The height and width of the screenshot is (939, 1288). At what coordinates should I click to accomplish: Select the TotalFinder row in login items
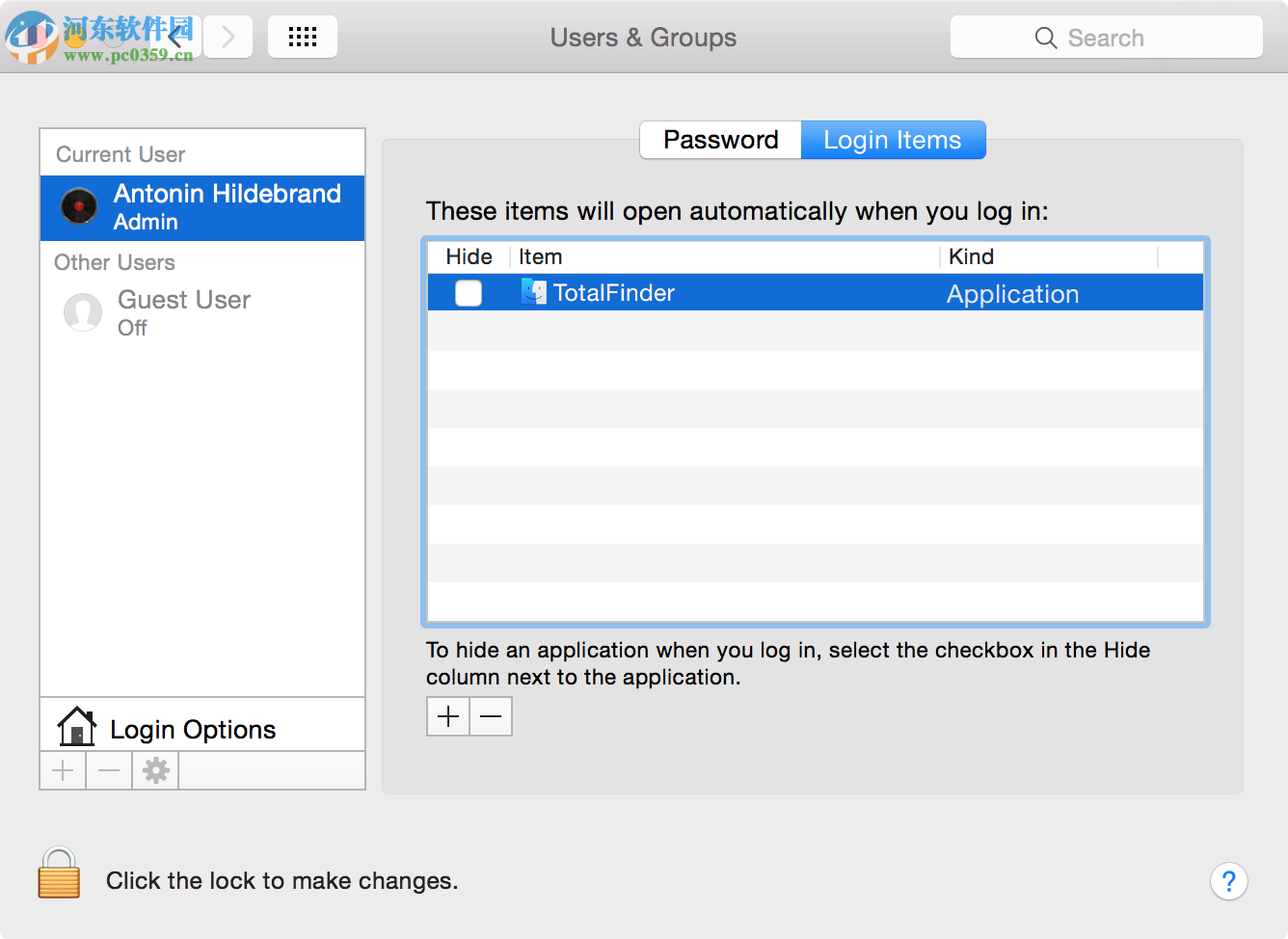tap(771, 292)
